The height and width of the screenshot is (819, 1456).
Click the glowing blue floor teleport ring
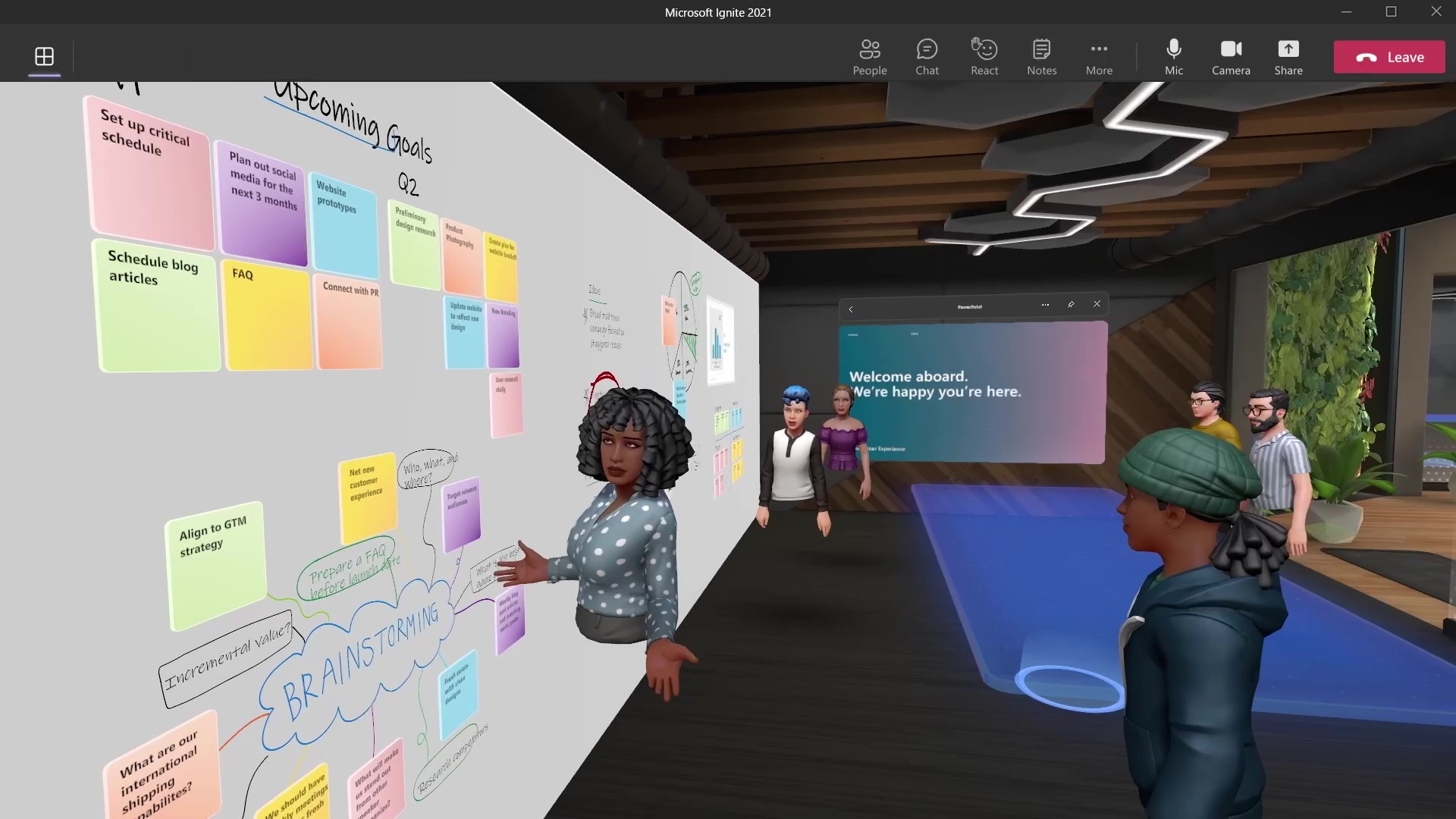click(x=1068, y=689)
